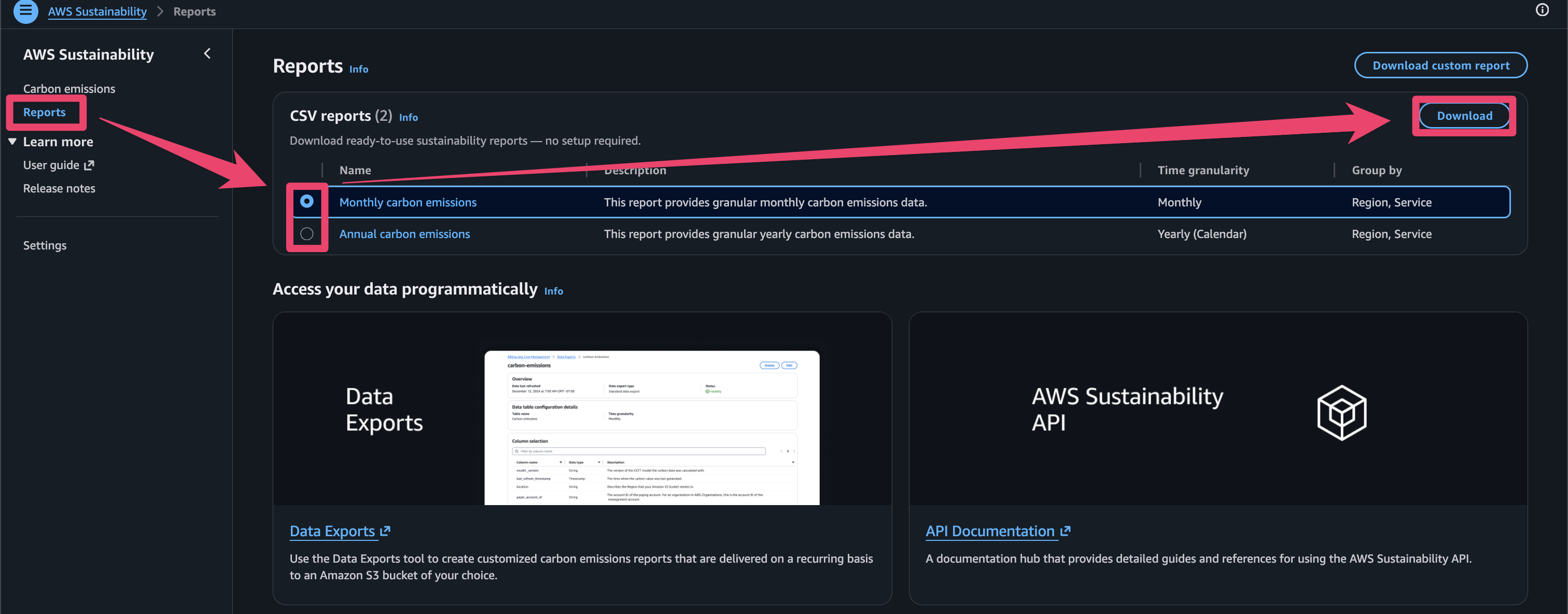Open the Annual carbon emissions link
The height and width of the screenshot is (614, 1568).
click(404, 234)
